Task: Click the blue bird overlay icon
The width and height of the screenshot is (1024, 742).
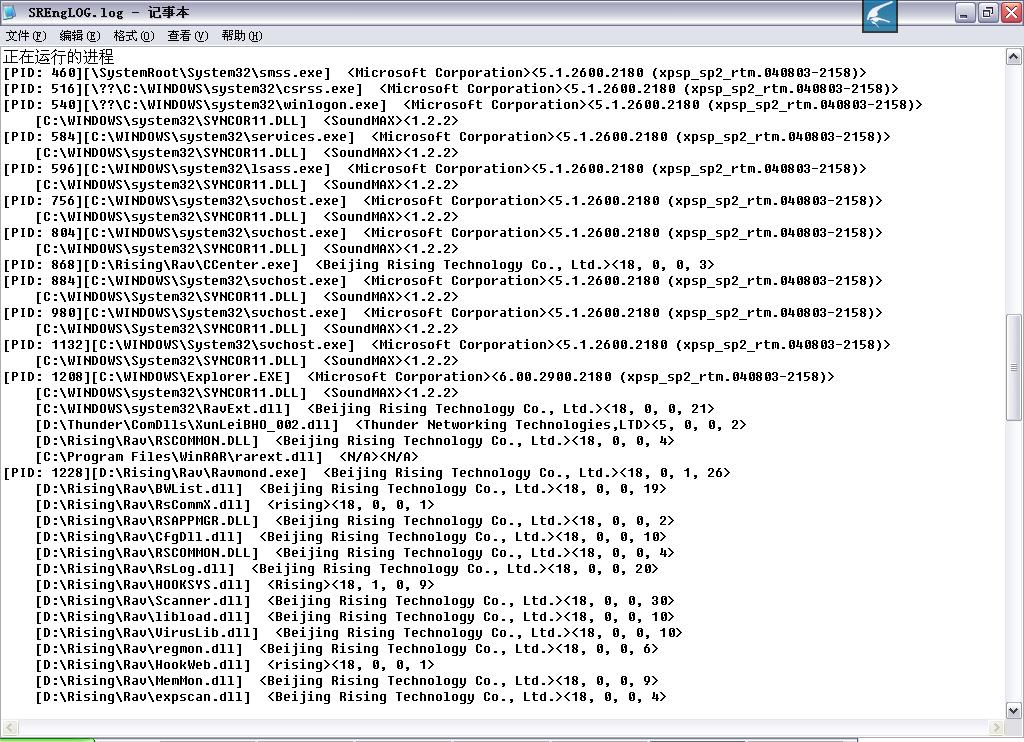Action: tap(880, 15)
